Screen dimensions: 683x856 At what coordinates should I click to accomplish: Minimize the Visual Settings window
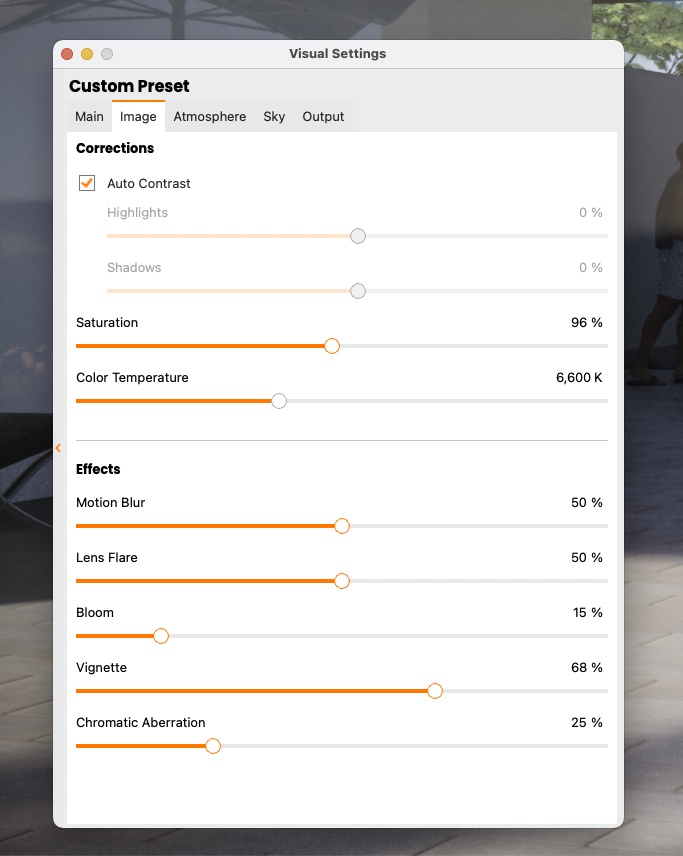tap(87, 54)
